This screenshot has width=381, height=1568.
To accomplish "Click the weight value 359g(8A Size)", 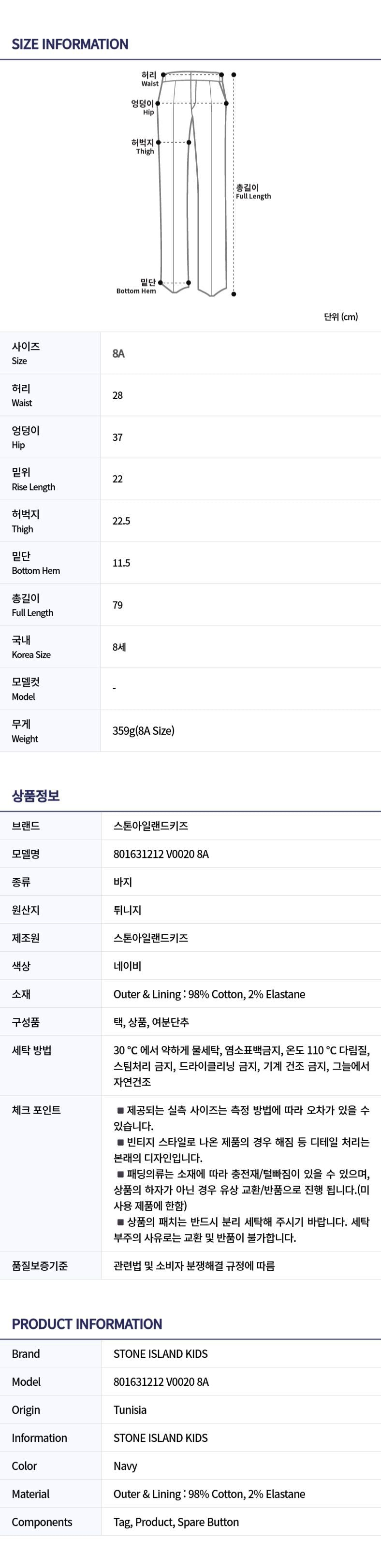I will [143, 730].
